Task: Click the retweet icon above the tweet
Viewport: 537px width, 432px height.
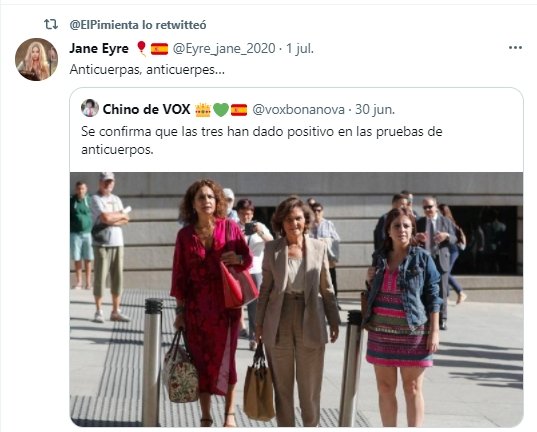Action: (51, 24)
